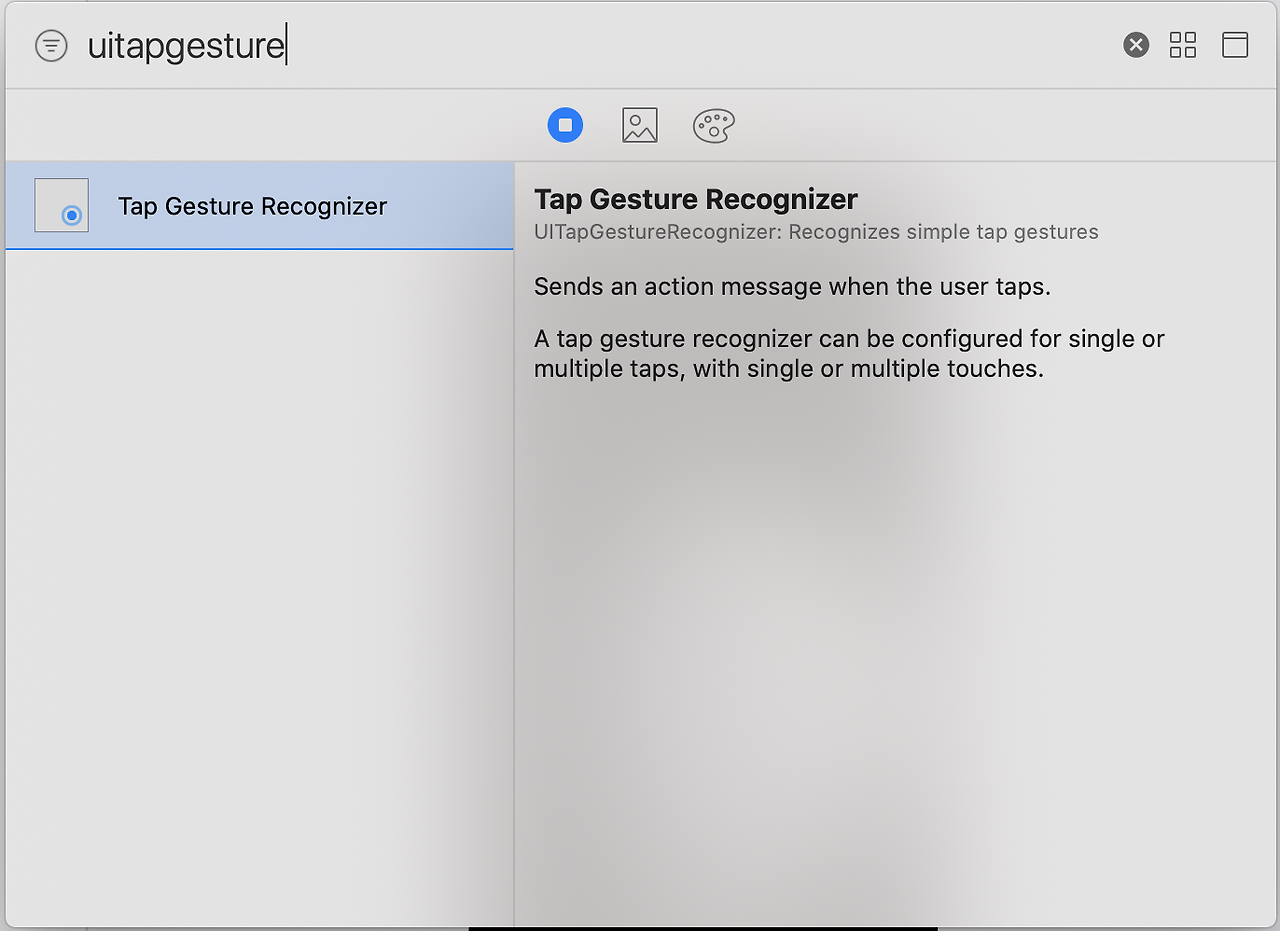This screenshot has width=1280, height=931.
Task: Show the Objects library tab
Action: click(x=565, y=125)
